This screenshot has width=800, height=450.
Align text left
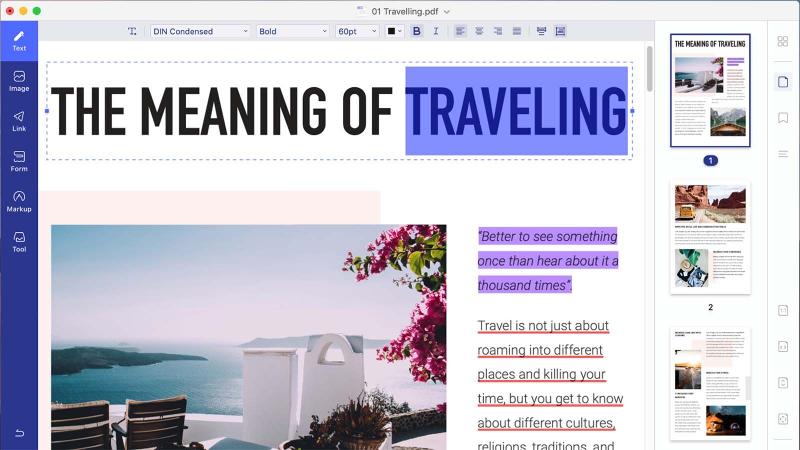coord(460,31)
